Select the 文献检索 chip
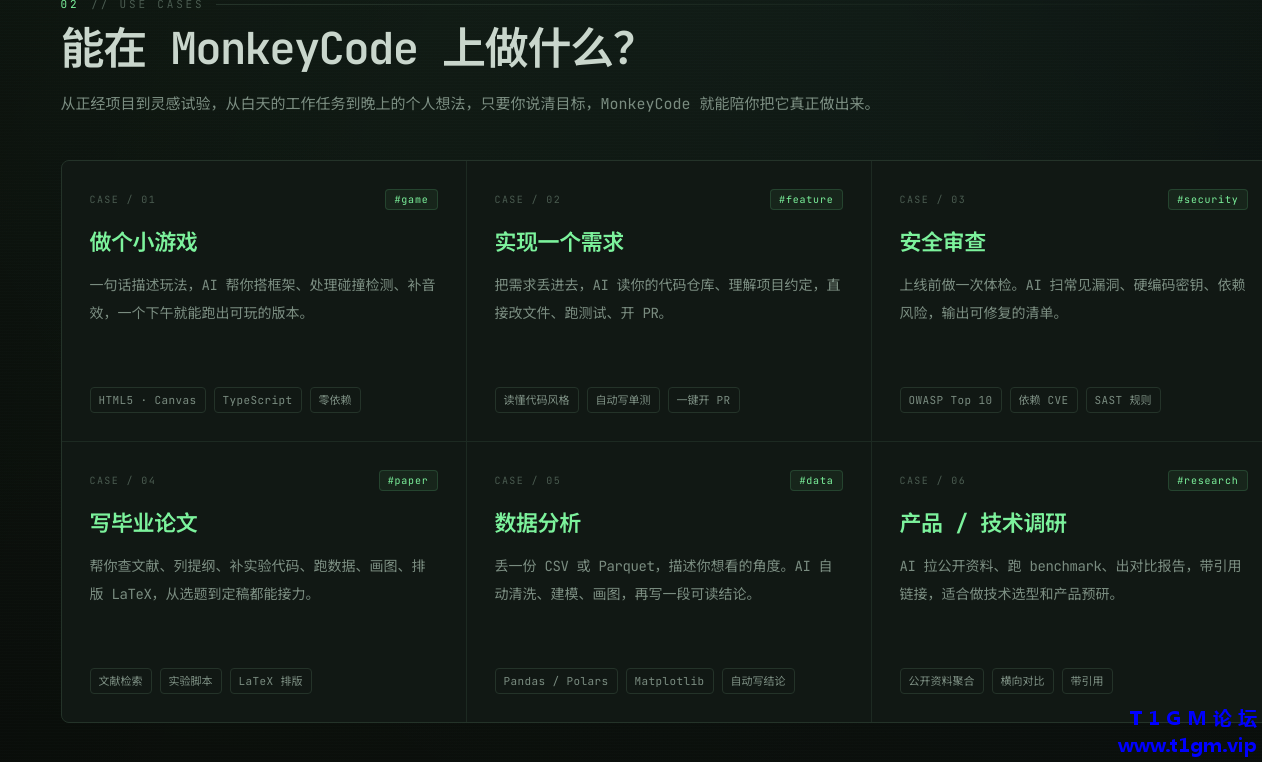The width and height of the screenshot is (1262, 762). coord(120,681)
